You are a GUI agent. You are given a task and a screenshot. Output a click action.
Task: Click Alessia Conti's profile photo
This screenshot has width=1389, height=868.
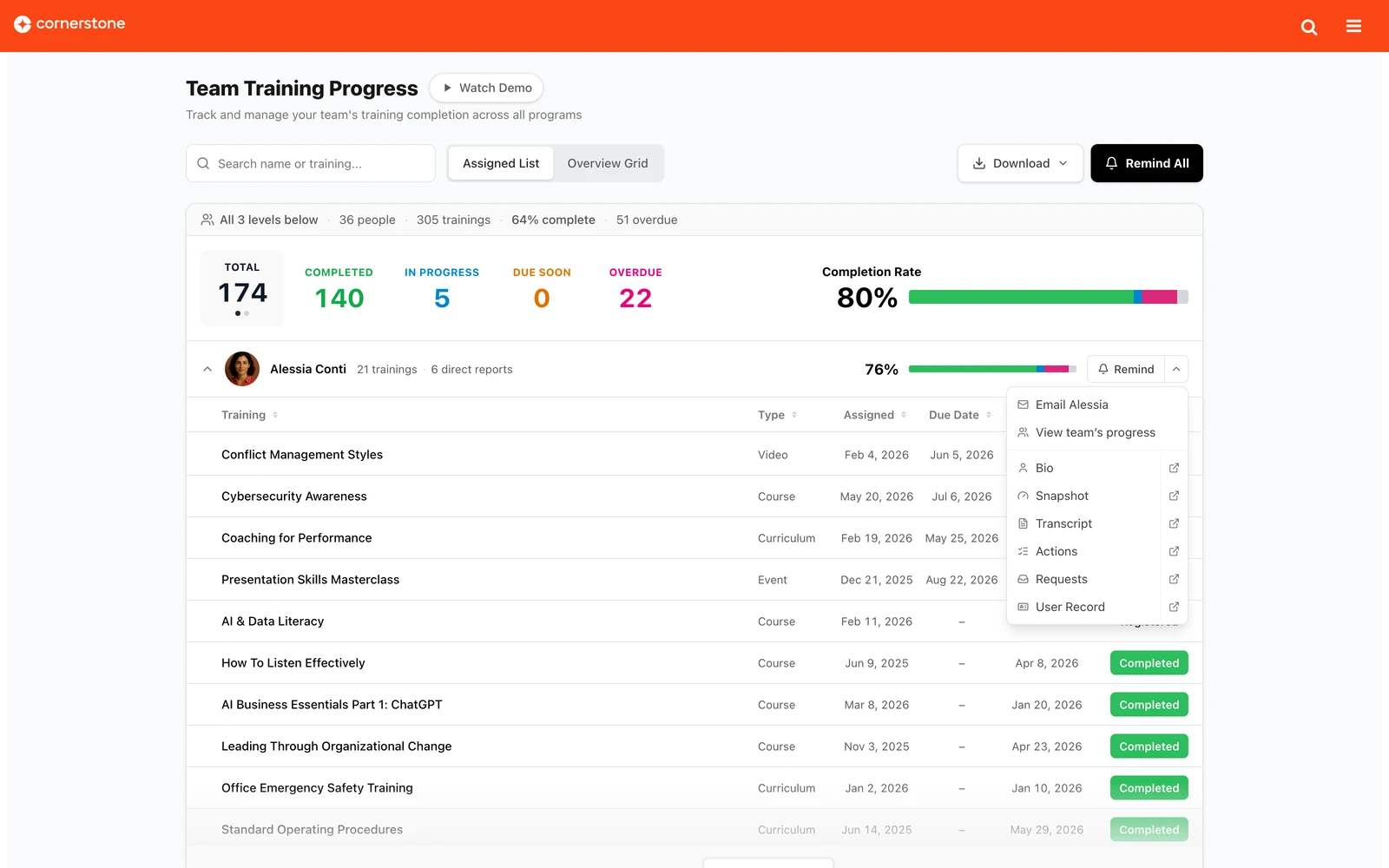point(242,369)
